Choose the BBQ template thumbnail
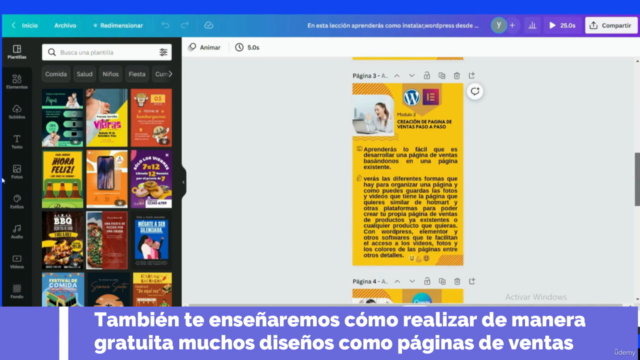The height and width of the screenshot is (360, 640). coord(62,240)
